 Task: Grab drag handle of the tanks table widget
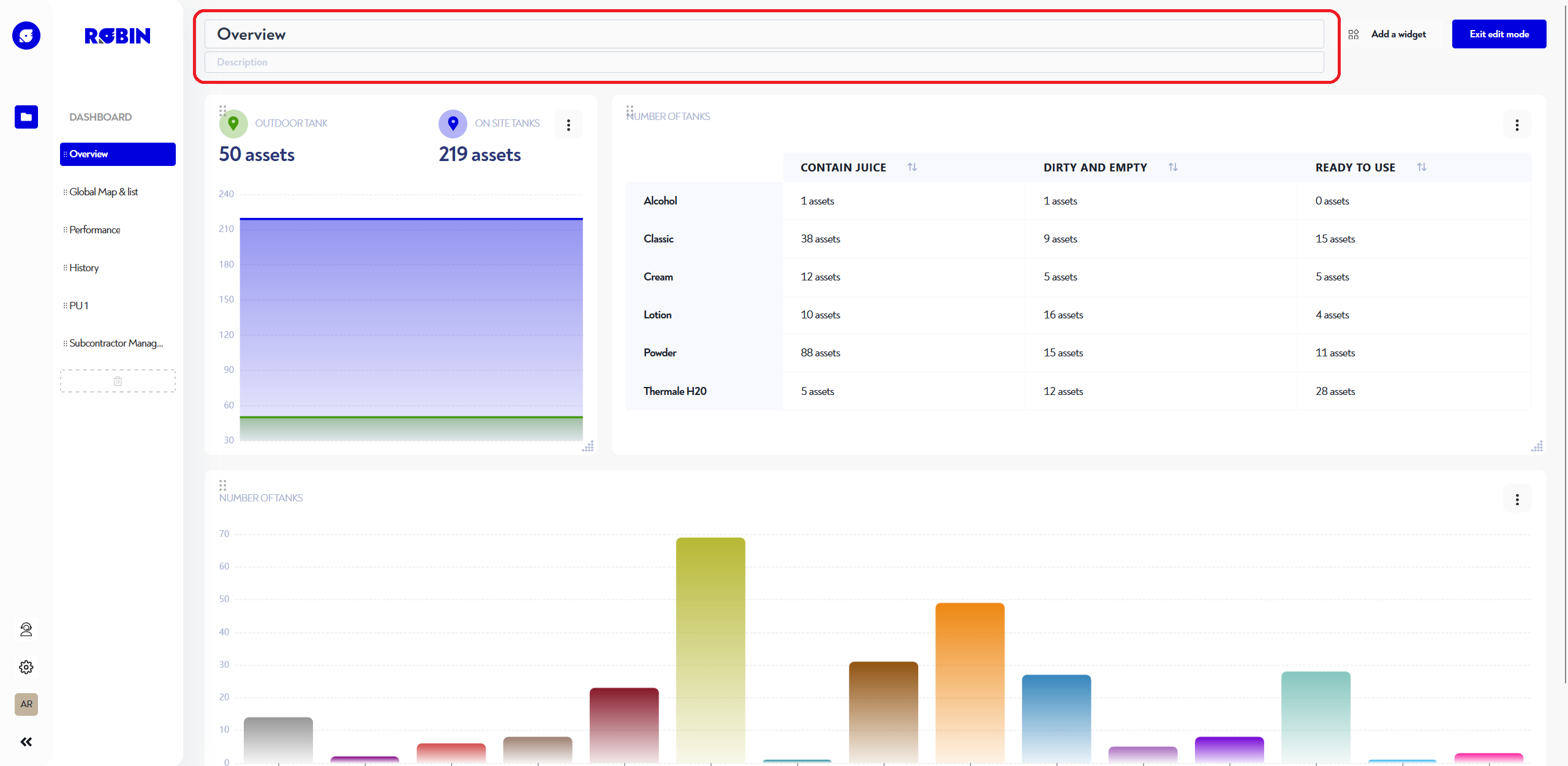coord(630,111)
